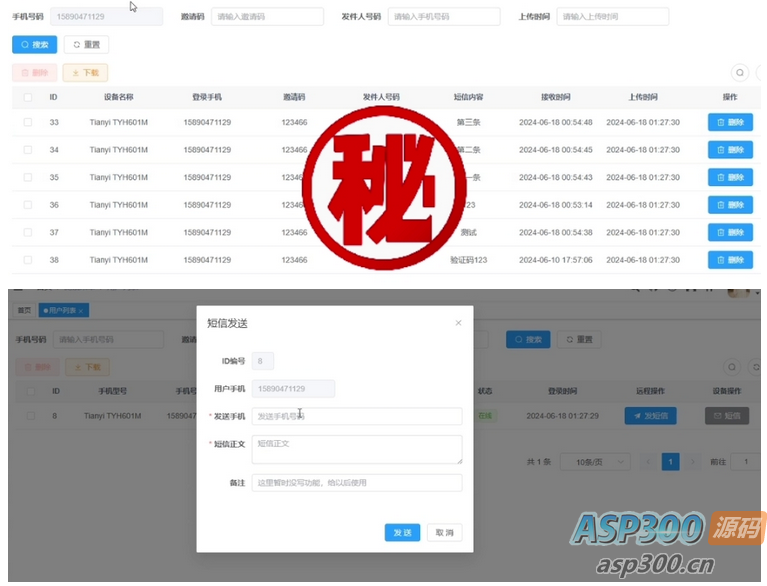Open the 10 per page dropdown
This screenshot has width=767, height=586.
click(x=595, y=462)
